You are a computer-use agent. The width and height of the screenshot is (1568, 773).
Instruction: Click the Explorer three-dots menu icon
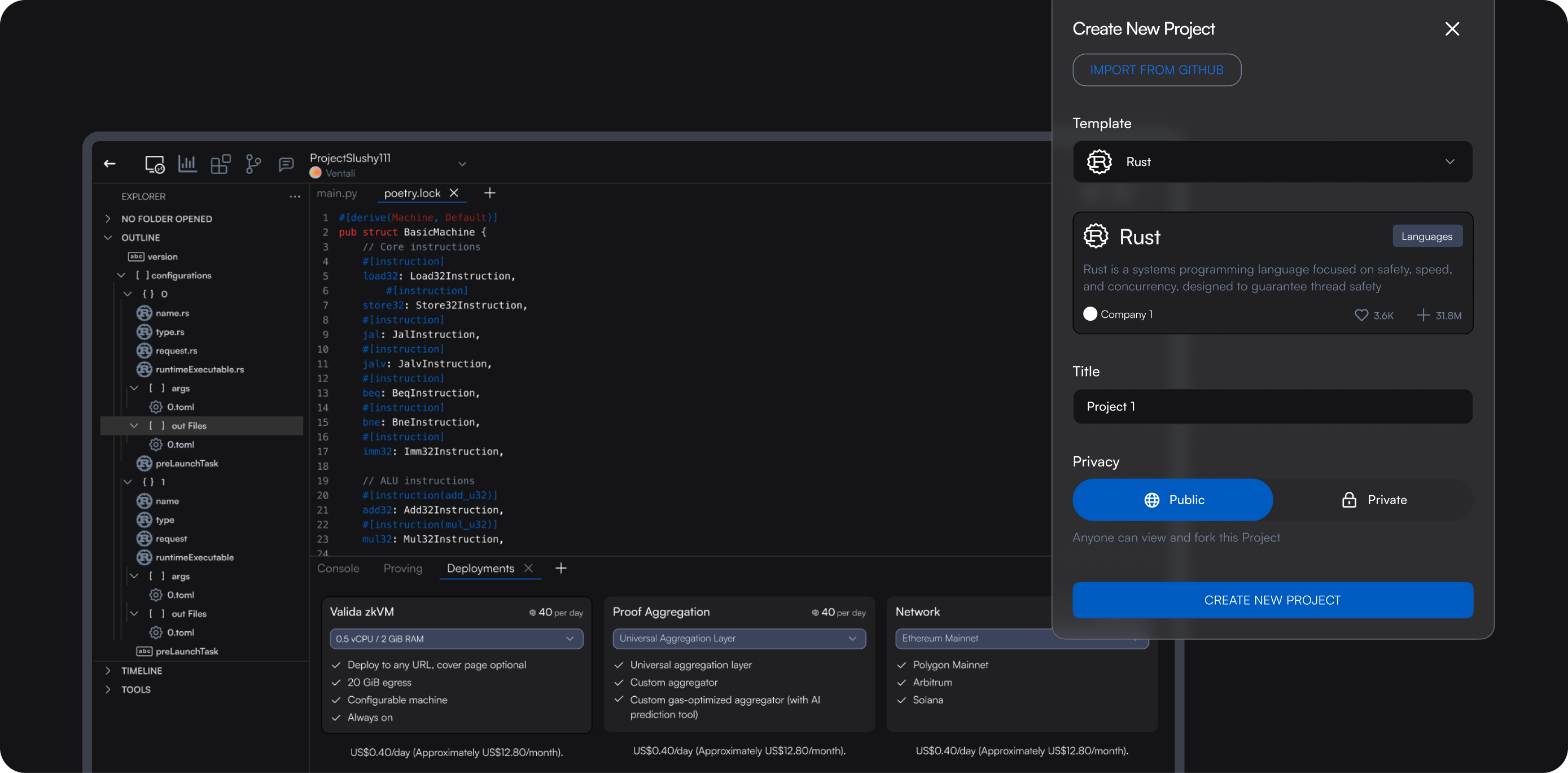coord(295,196)
